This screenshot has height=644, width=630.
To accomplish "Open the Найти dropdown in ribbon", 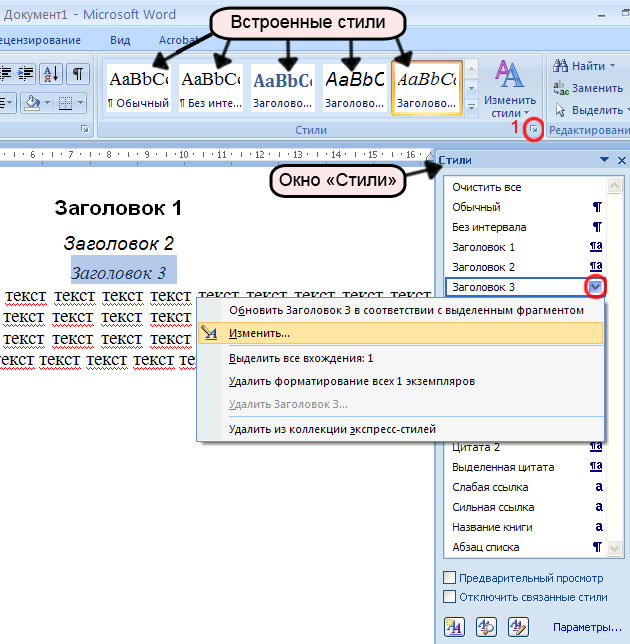I will click(588, 66).
